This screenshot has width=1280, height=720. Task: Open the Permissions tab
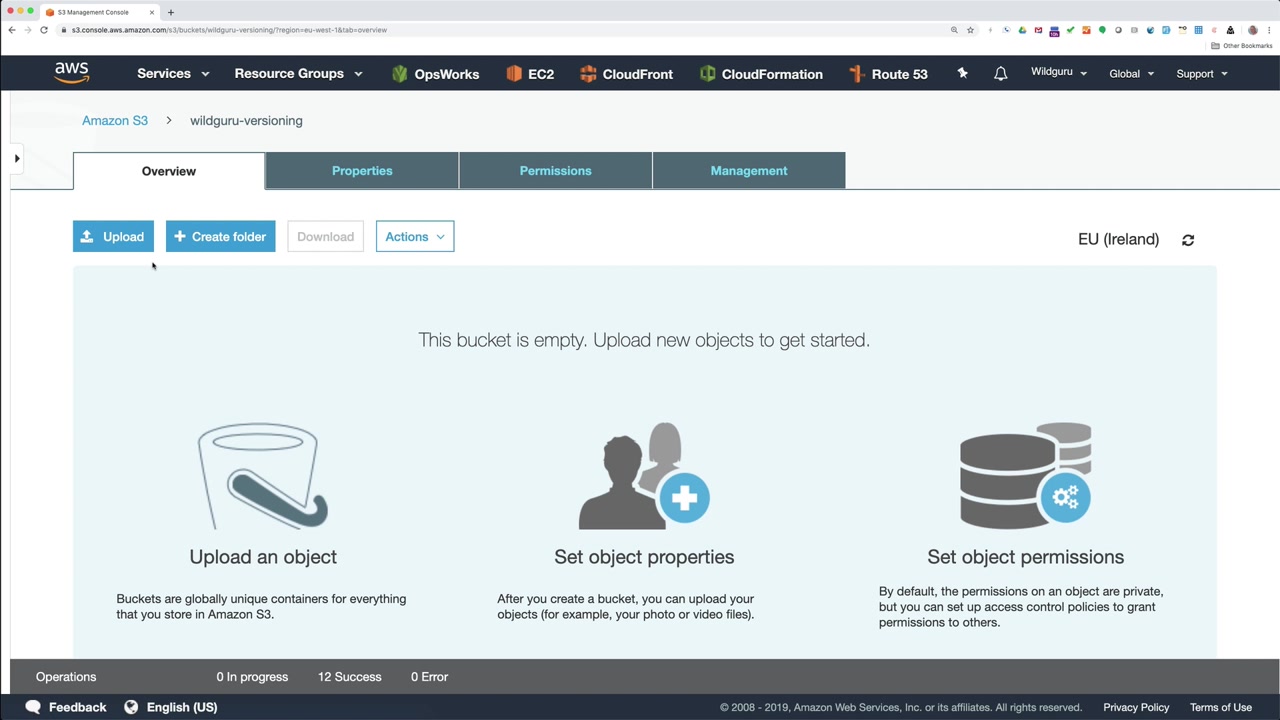(x=556, y=171)
